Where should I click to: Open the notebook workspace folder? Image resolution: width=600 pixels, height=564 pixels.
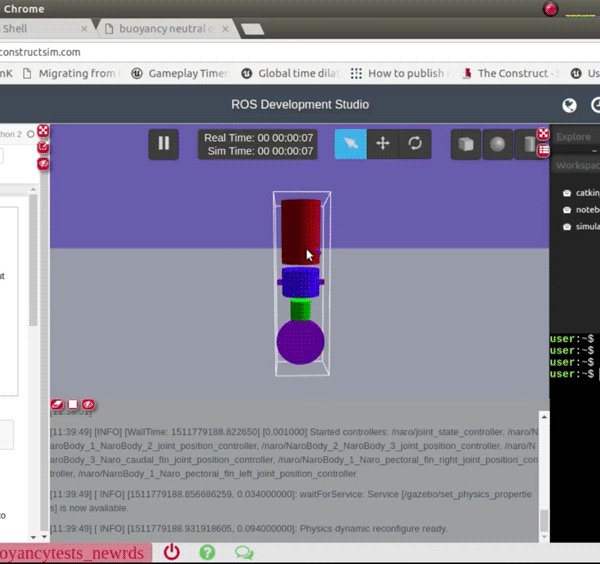(581, 210)
